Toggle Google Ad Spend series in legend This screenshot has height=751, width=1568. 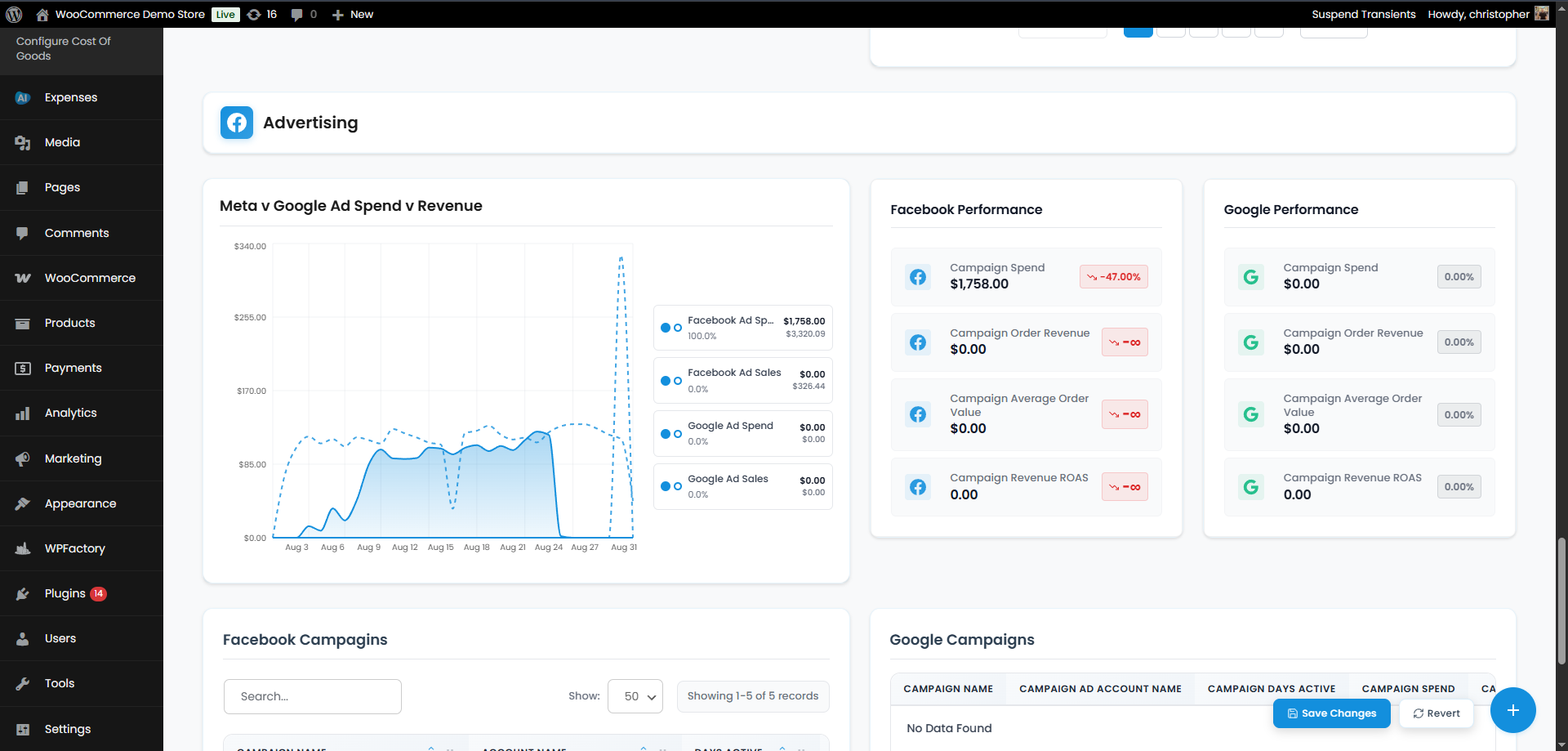[x=742, y=433]
